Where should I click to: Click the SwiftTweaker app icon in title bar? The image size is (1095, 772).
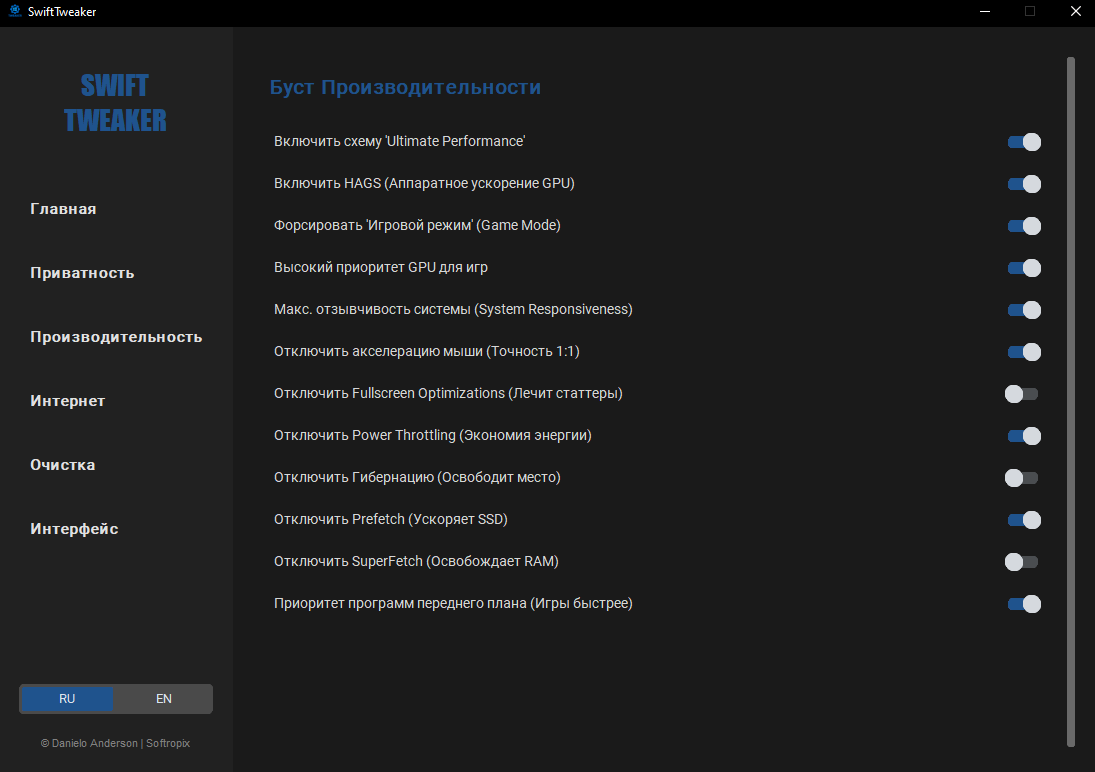(15, 12)
